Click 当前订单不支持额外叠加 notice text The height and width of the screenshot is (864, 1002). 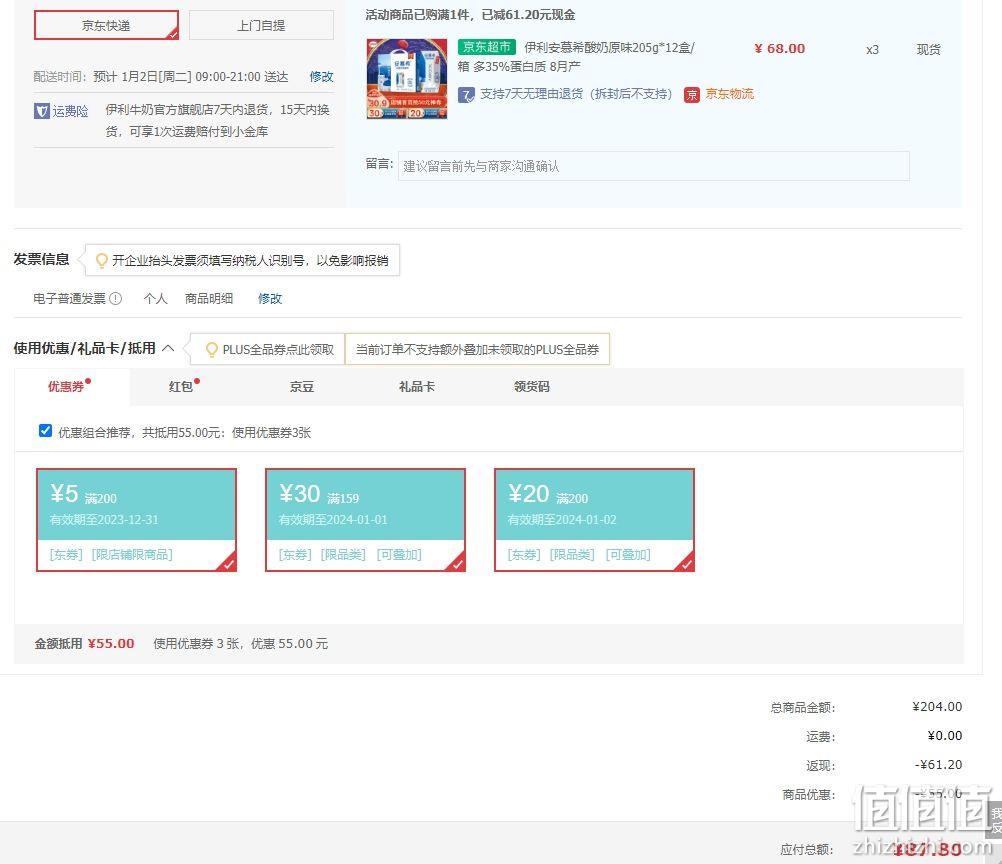[477, 350]
